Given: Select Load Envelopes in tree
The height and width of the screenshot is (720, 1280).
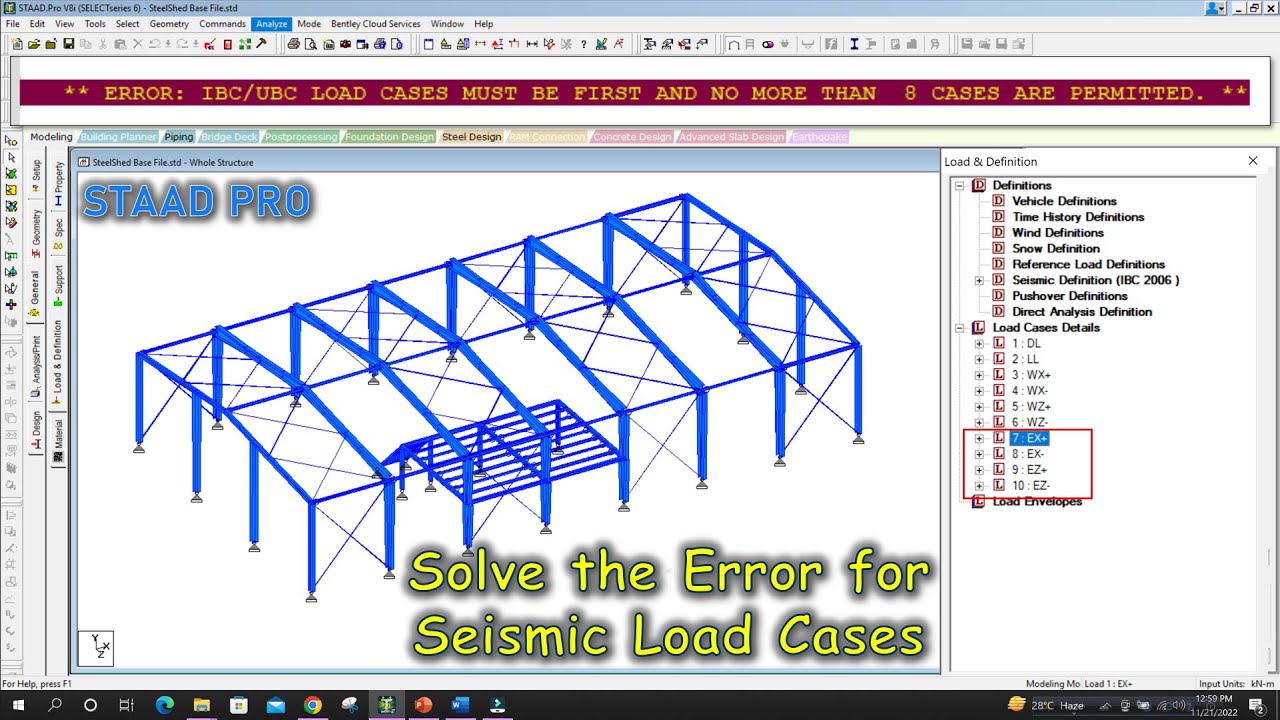Looking at the screenshot, I should click(1037, 502).
